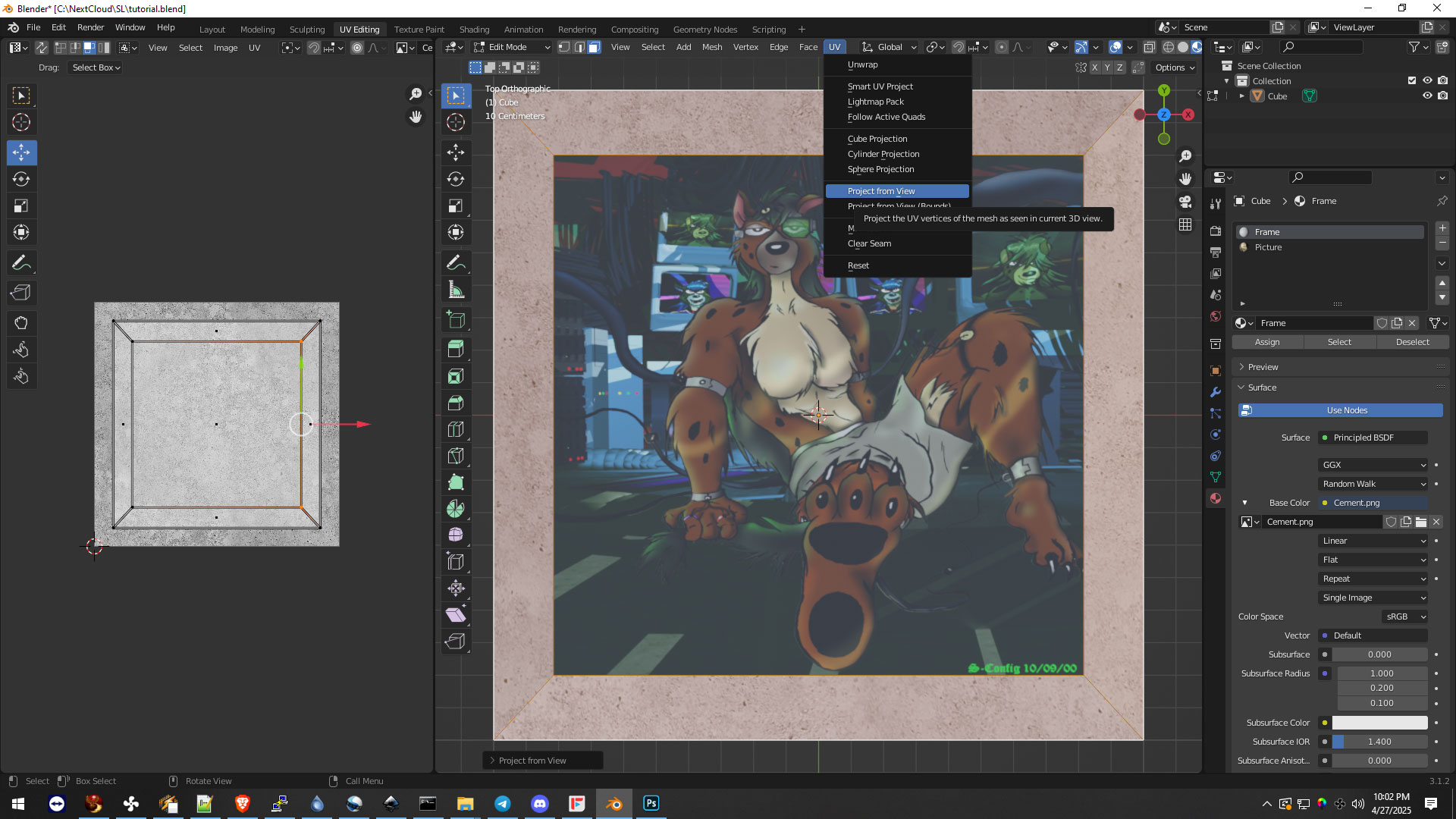Viewport: 1456px width, 819px height.
Task: Select the Smooth vertices tool
Action: click(x=456, y=535)
